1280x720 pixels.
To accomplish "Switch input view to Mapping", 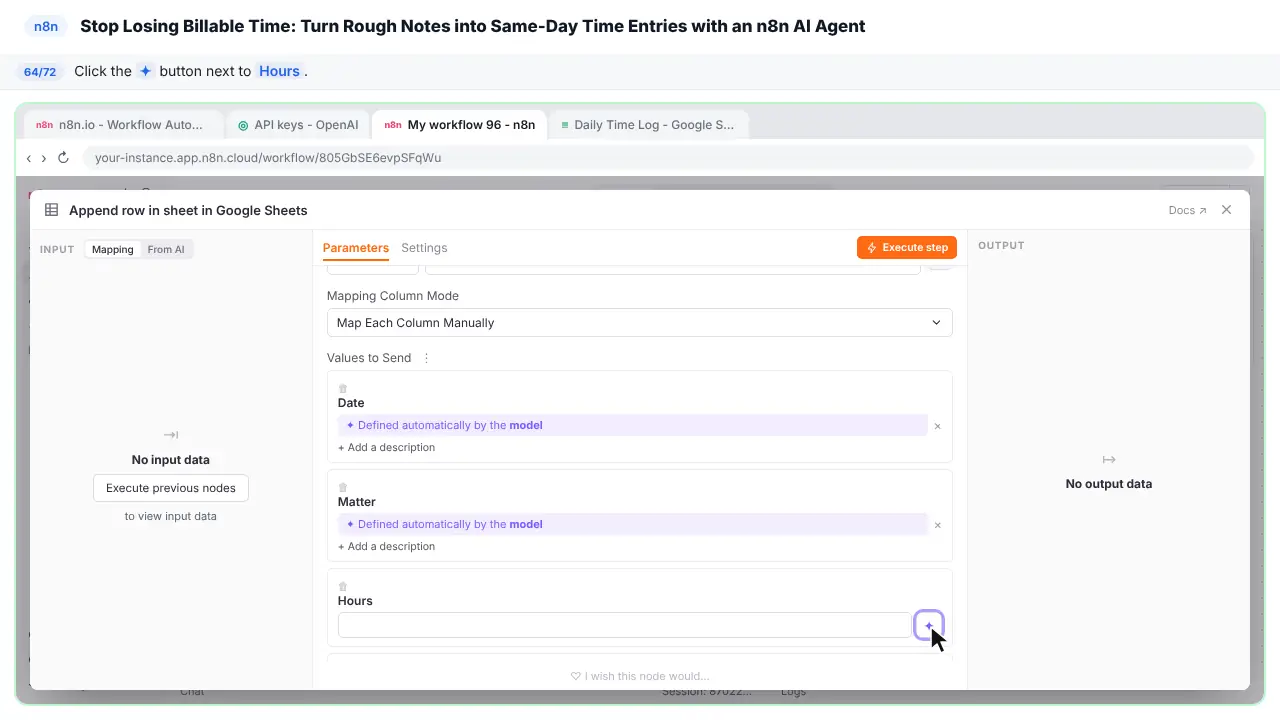I will tap(112, 249).
